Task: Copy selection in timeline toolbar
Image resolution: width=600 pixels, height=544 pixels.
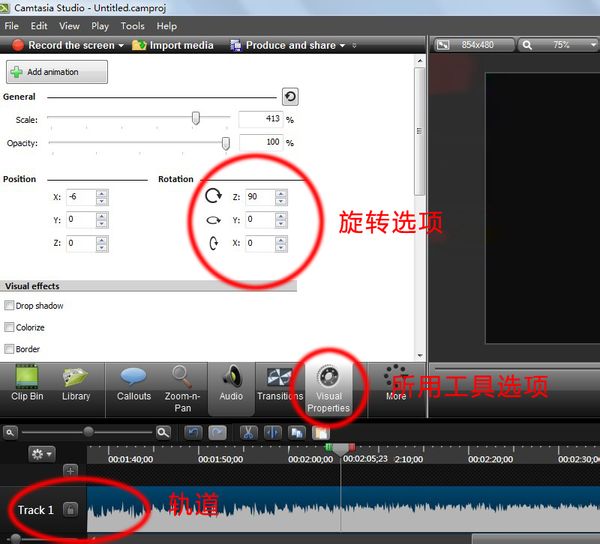Action: [297, 433]
